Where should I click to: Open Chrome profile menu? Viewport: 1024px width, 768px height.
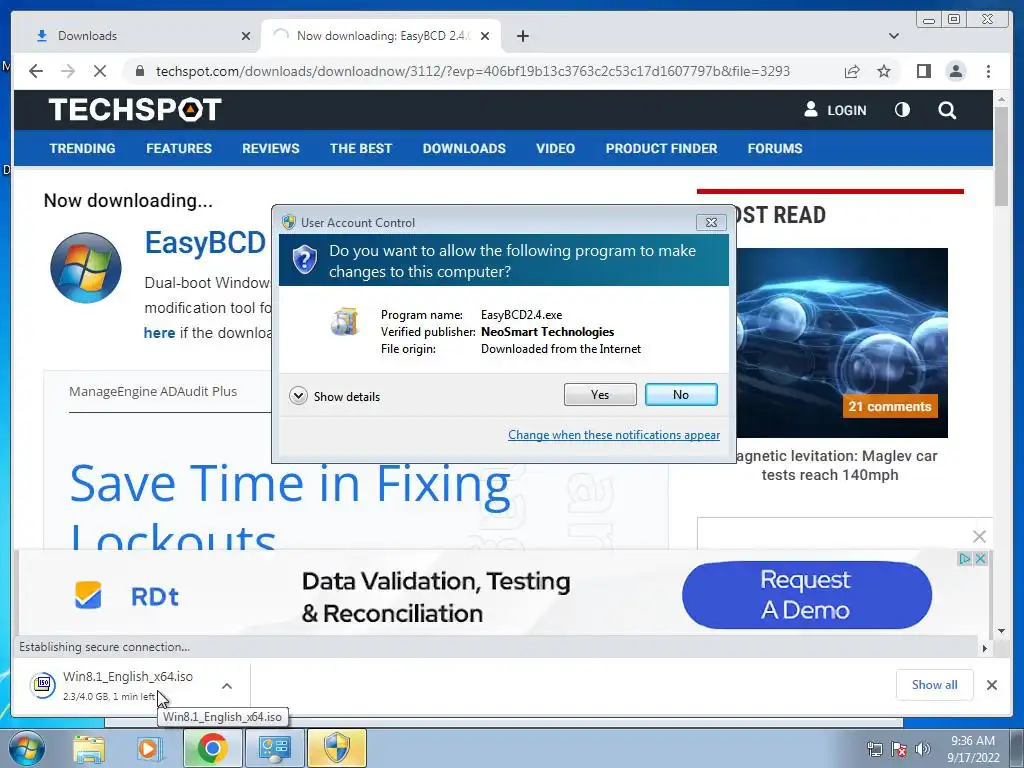(x=955, y=71)
